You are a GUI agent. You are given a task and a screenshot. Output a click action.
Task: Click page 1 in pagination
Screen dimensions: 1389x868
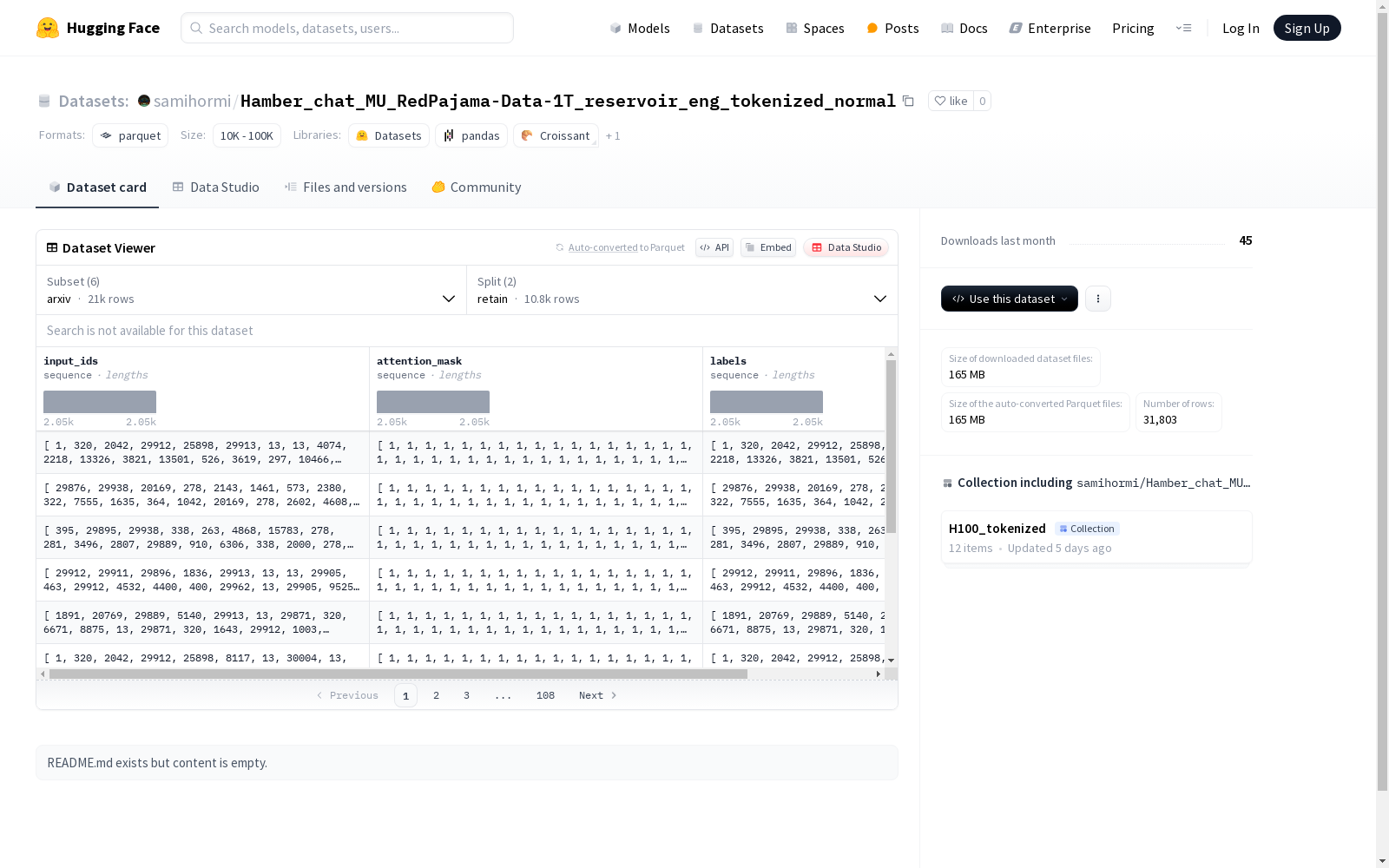[405, 695]
